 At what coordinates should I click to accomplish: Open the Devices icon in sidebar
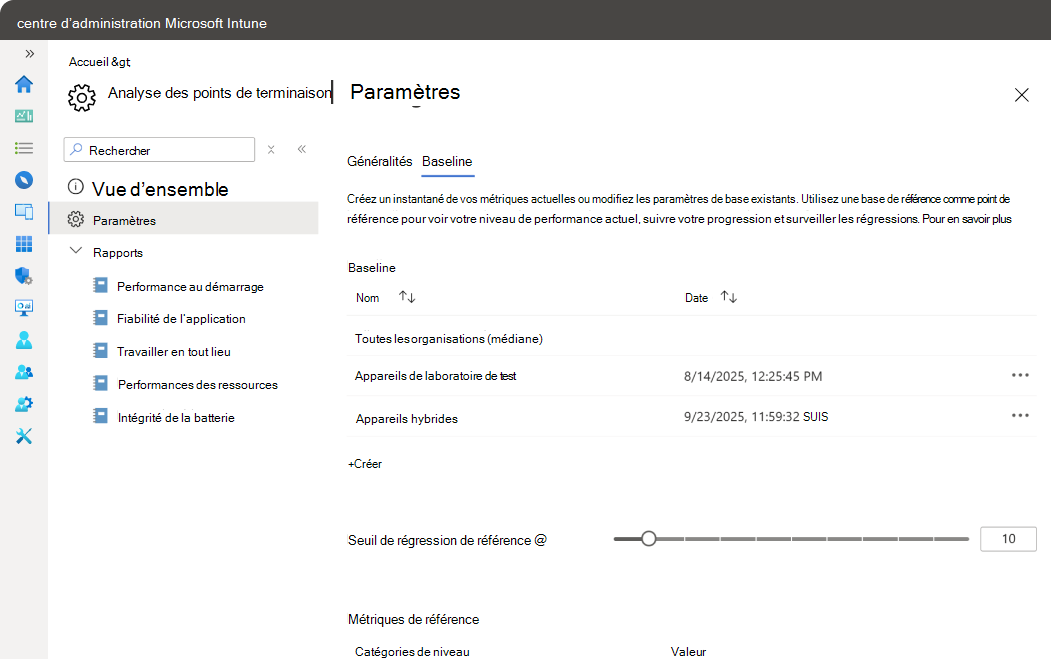pos(23,212)
